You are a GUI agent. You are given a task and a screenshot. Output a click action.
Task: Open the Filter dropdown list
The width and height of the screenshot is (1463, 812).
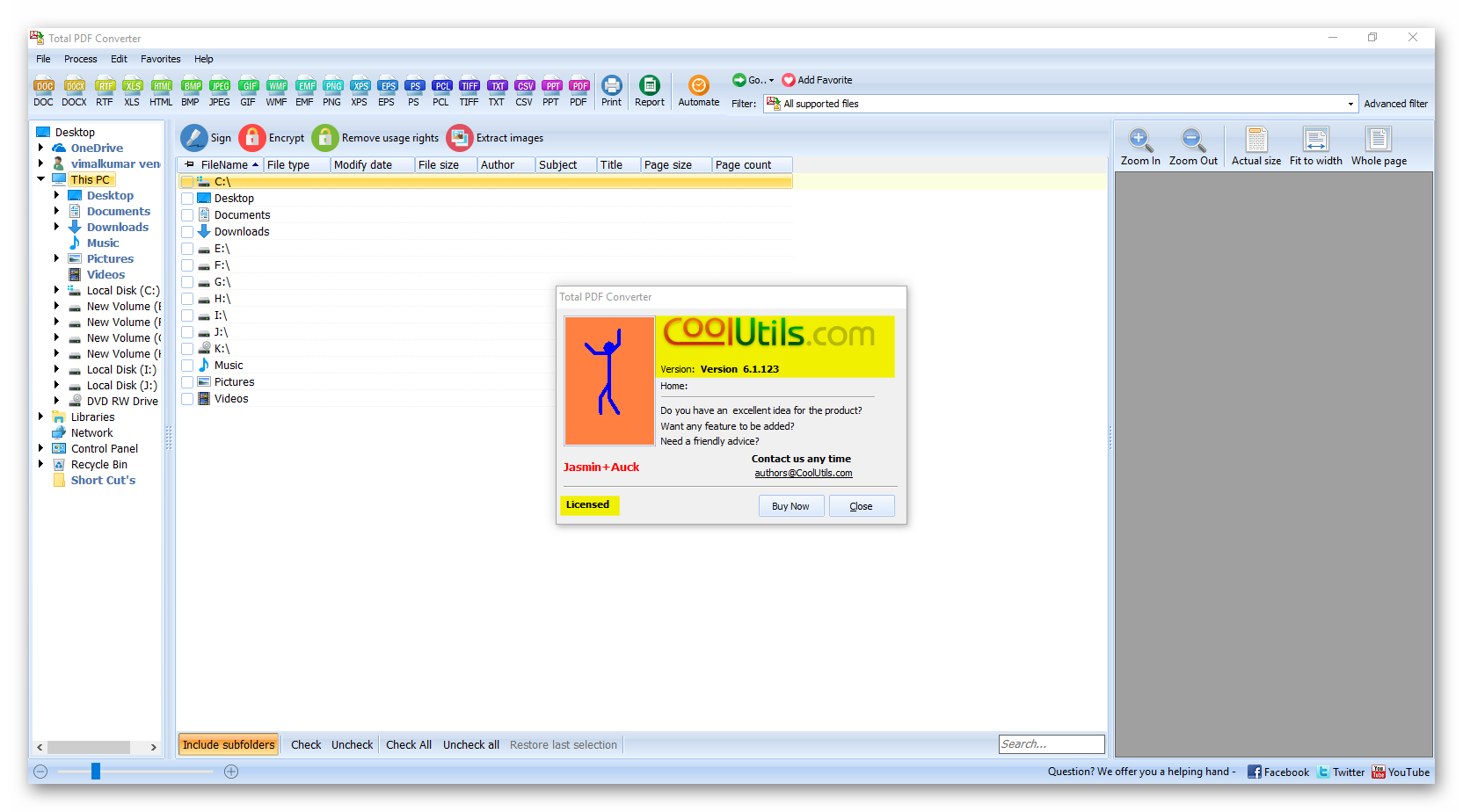pos(1350,104)
